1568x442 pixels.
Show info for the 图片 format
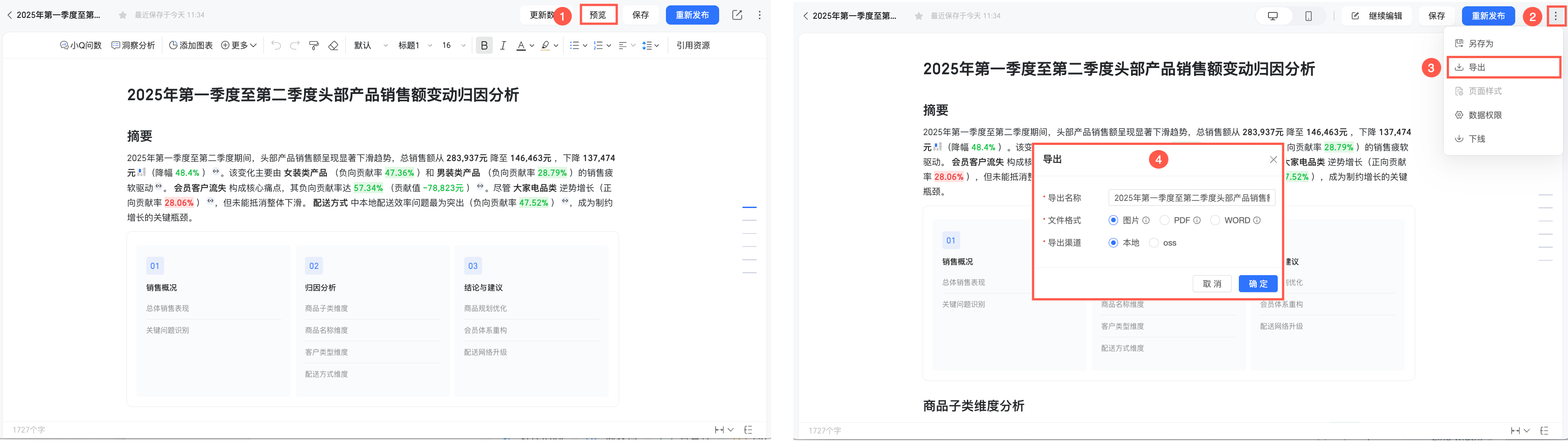1146,221
